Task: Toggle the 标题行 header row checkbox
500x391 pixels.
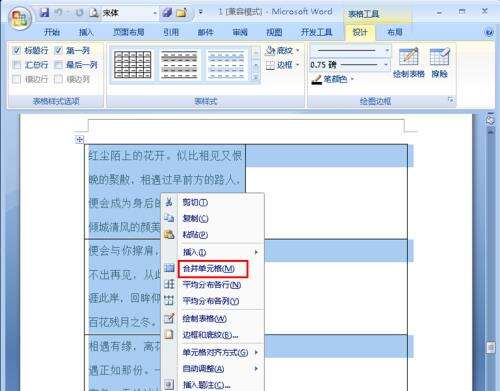Action: 17,51
